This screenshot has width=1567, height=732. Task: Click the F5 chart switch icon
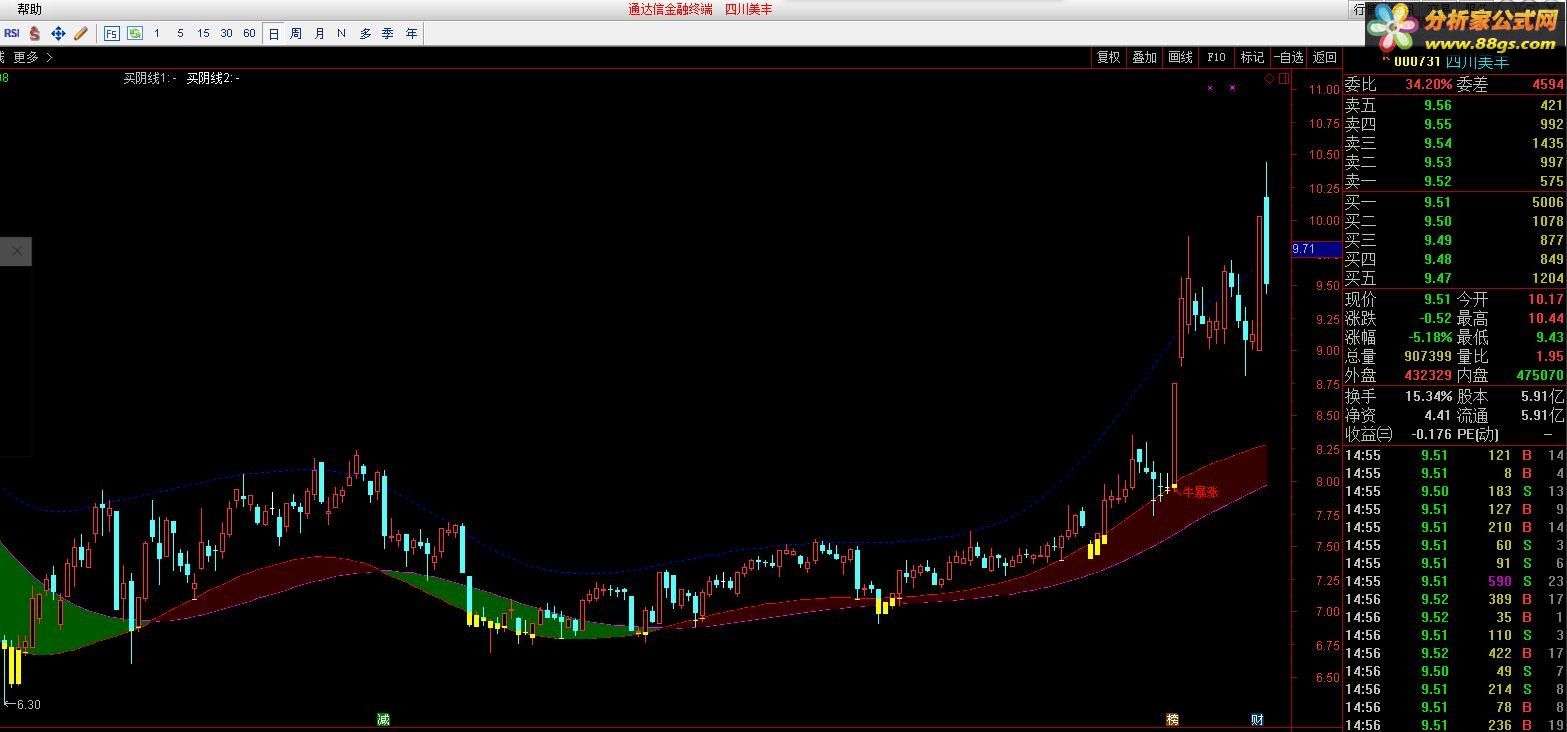(111, 33)
